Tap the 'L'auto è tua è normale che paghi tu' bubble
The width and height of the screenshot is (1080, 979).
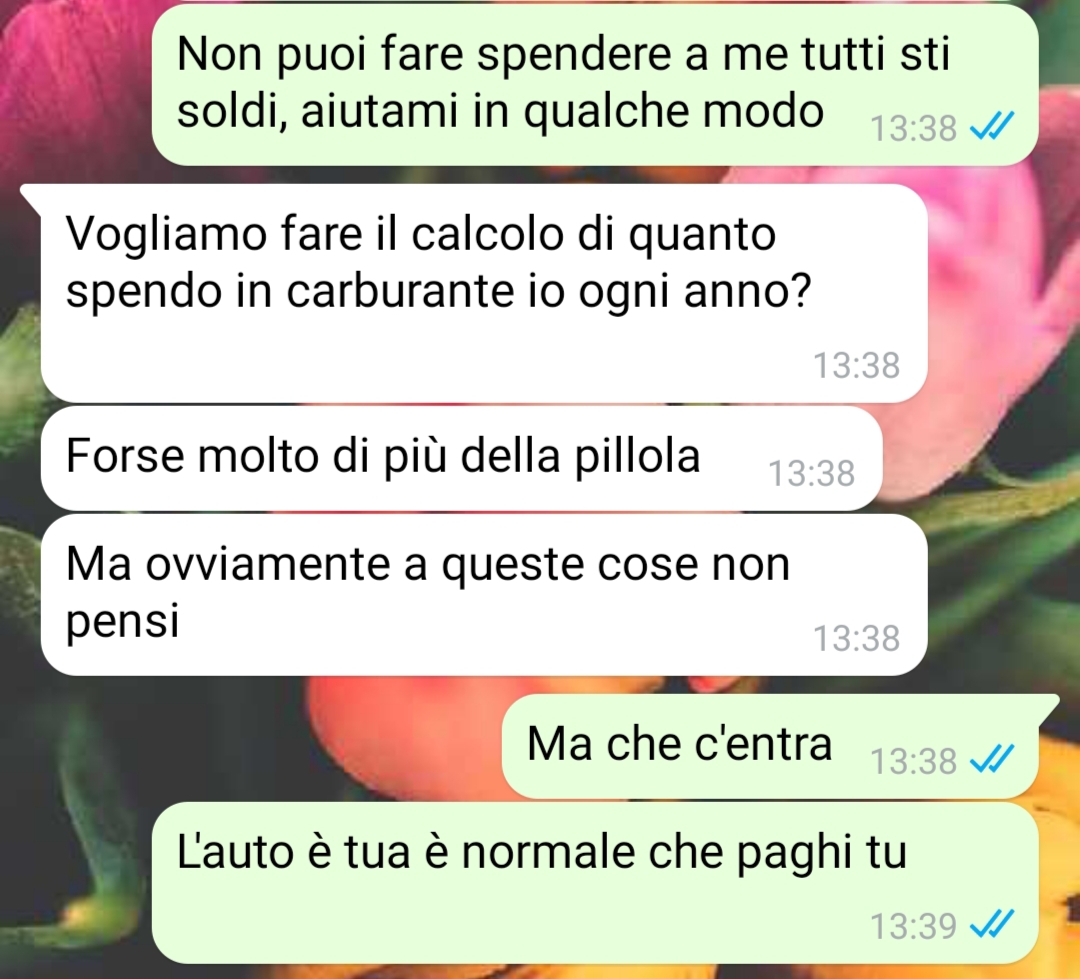click(x=594, y=883)
